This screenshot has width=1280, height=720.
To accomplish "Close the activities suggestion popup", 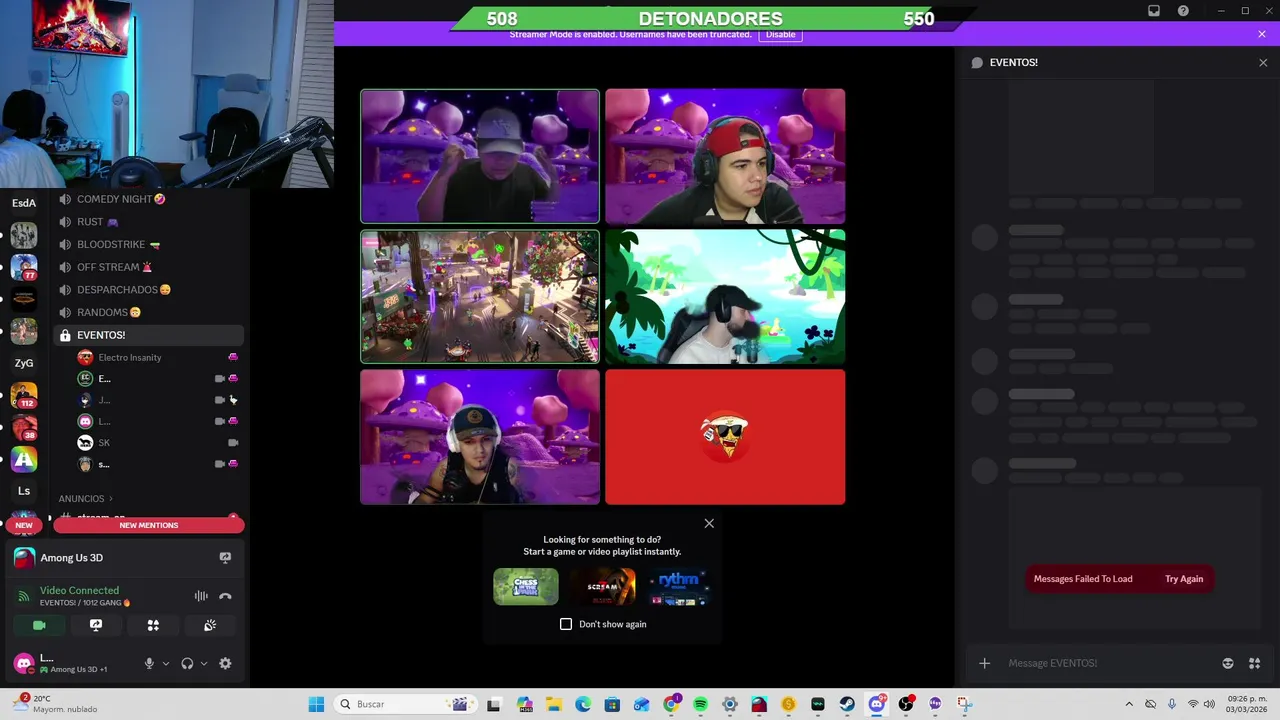I will [709, 523].
